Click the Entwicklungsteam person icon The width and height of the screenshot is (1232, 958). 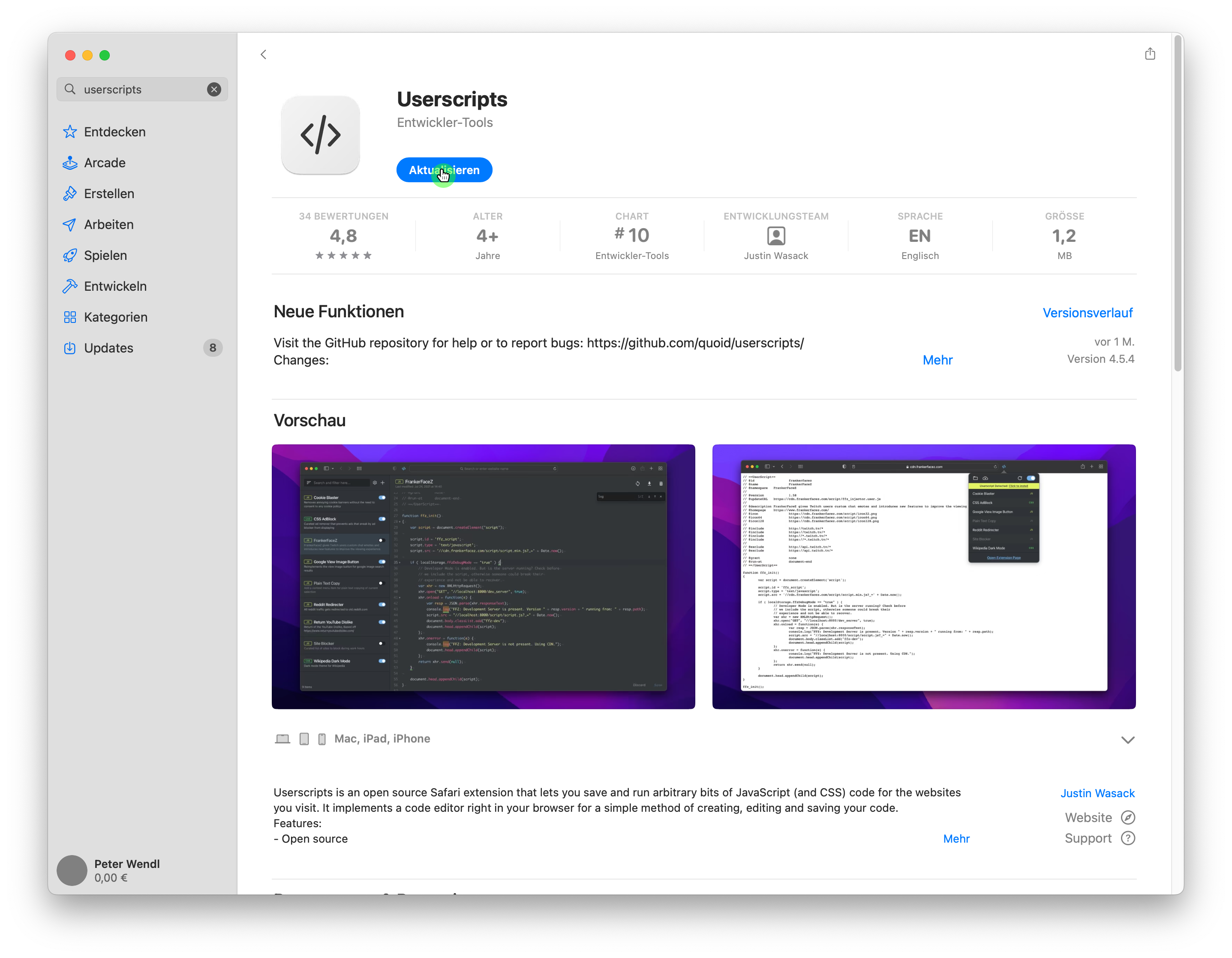(776, 236)
